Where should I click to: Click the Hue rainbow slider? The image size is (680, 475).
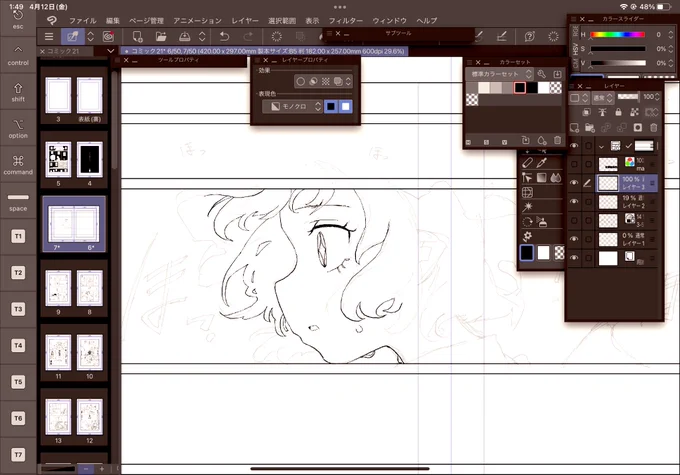pos(618,34)
